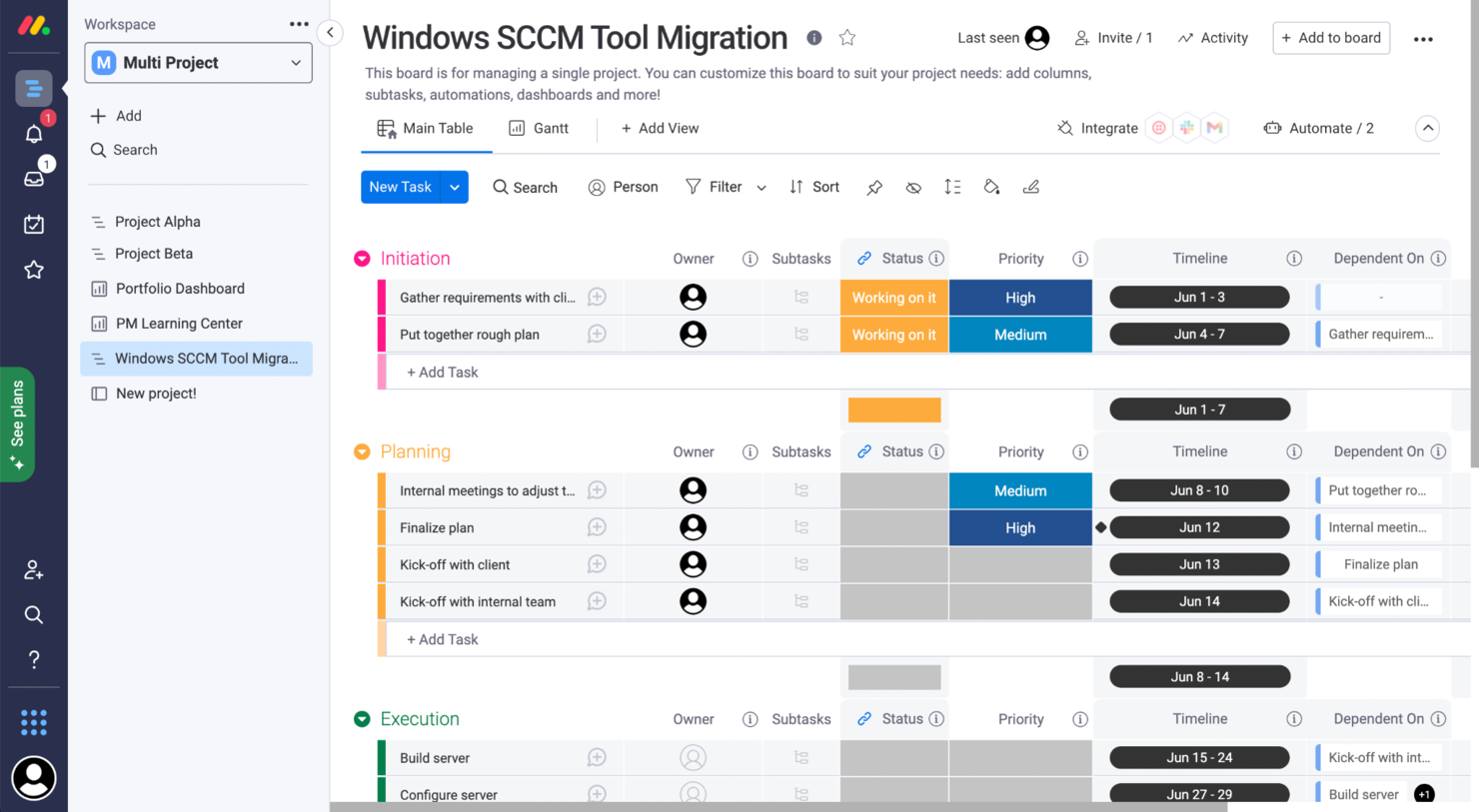Add update to Gather requirements task
1479x812 pixels.
(x=597, y=297)
